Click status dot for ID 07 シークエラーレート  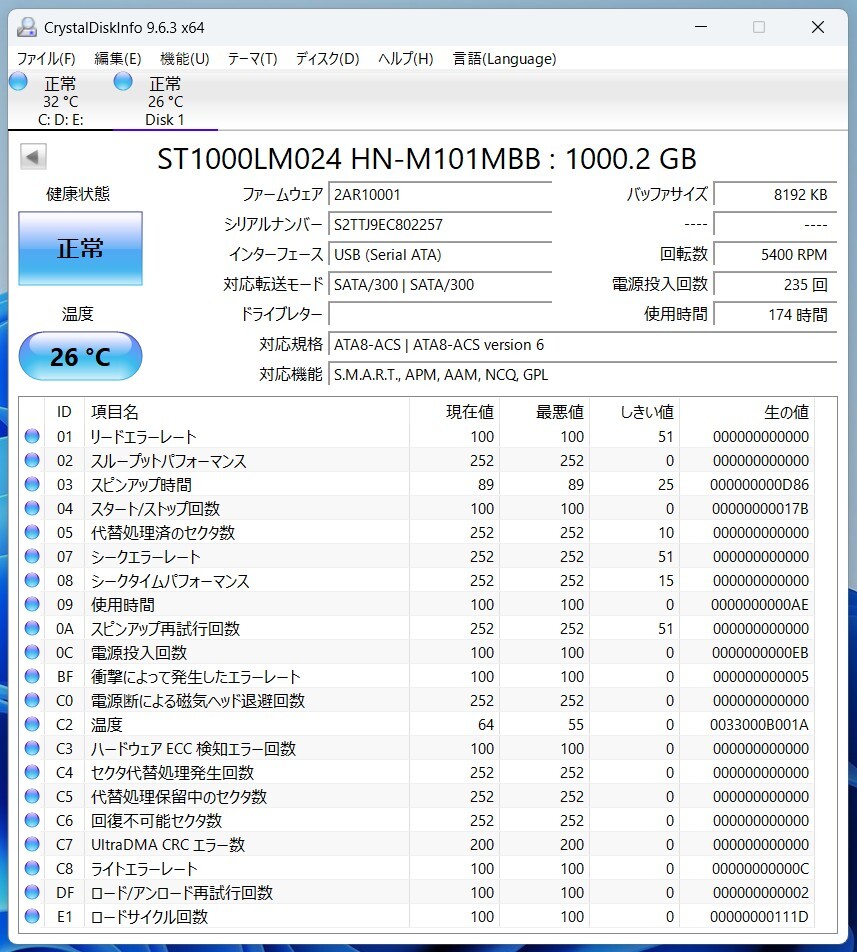32,556
